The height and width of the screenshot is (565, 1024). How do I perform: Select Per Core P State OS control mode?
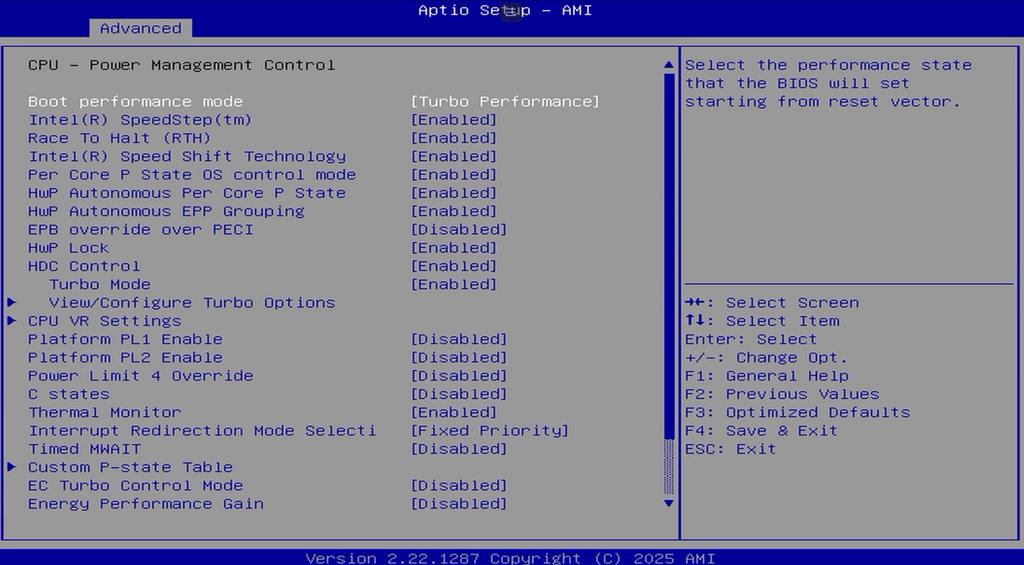point(192,174)
